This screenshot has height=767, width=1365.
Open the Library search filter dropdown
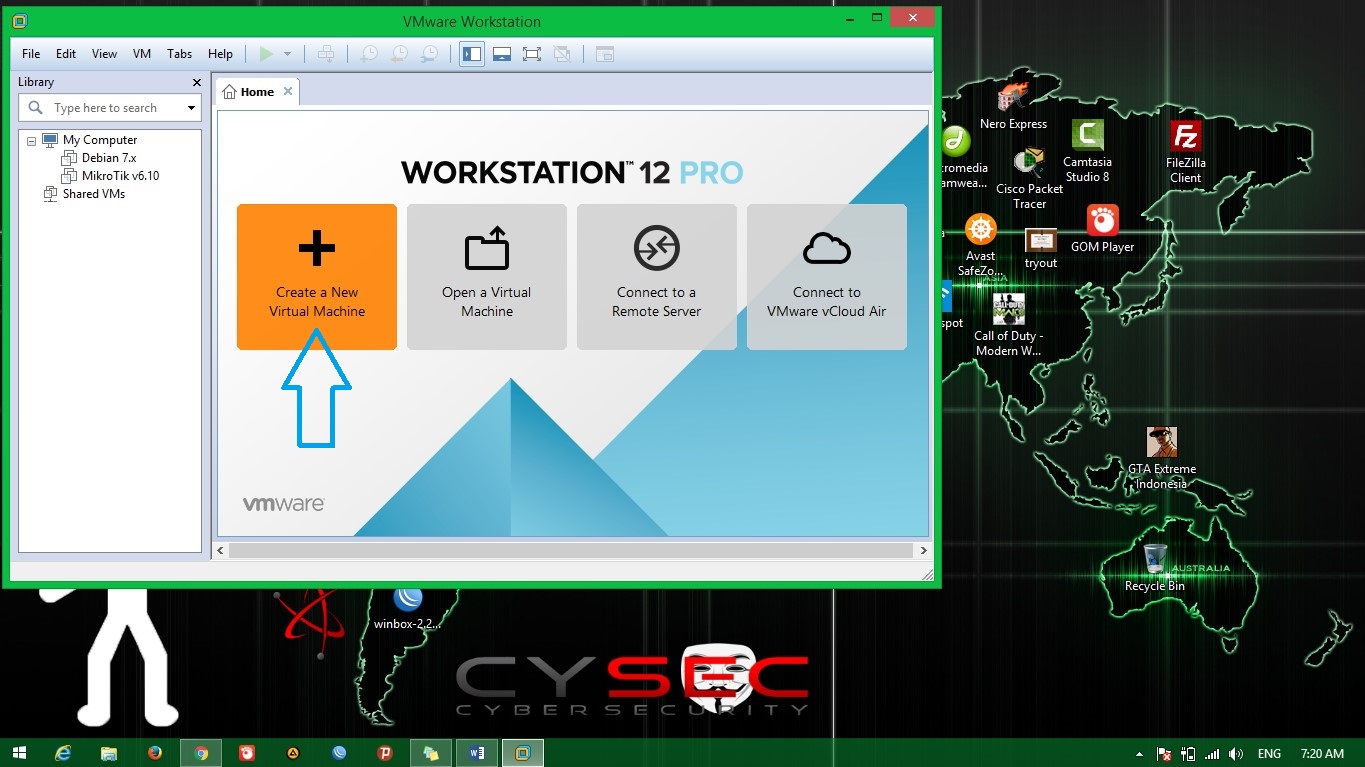pyautogui.click(x=191, y=108)
